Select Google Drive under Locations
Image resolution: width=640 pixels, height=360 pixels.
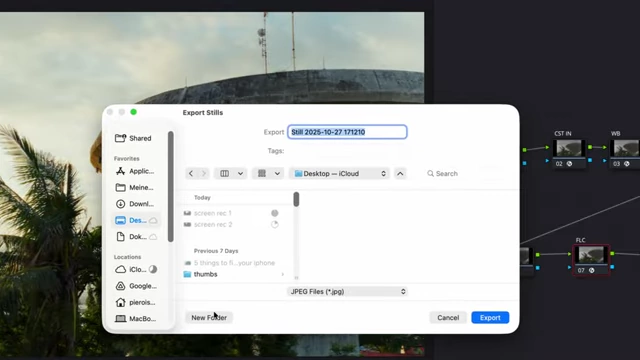tap(137, 286)
